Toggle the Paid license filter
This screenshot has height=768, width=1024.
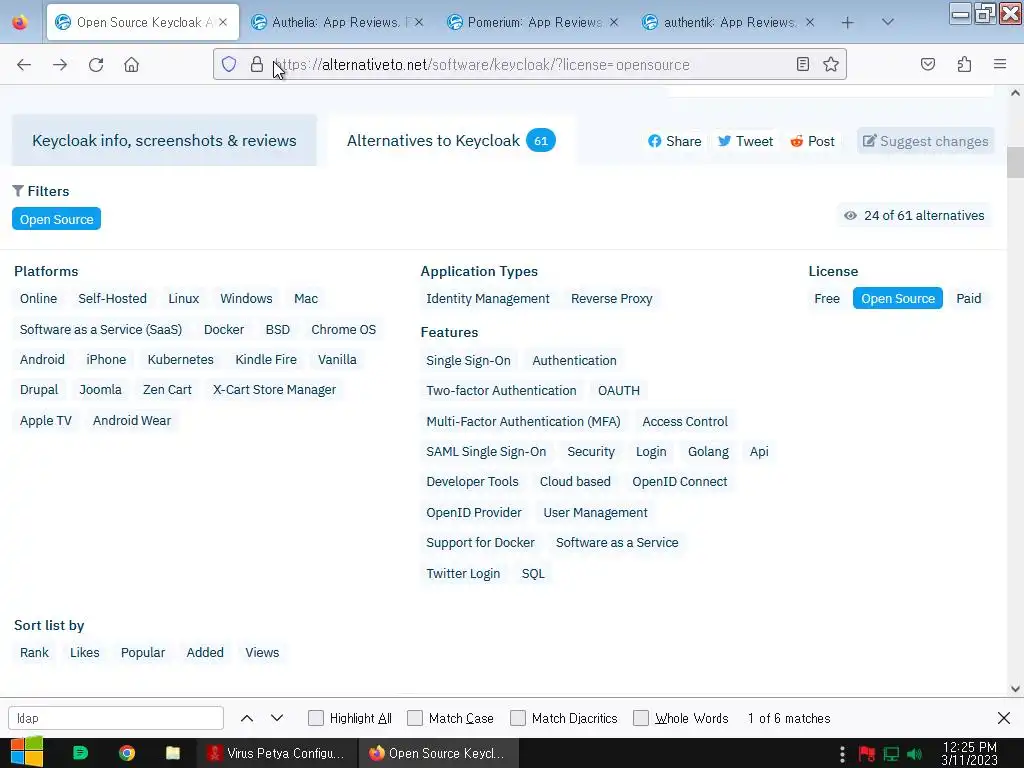click(x=968, y=298)
